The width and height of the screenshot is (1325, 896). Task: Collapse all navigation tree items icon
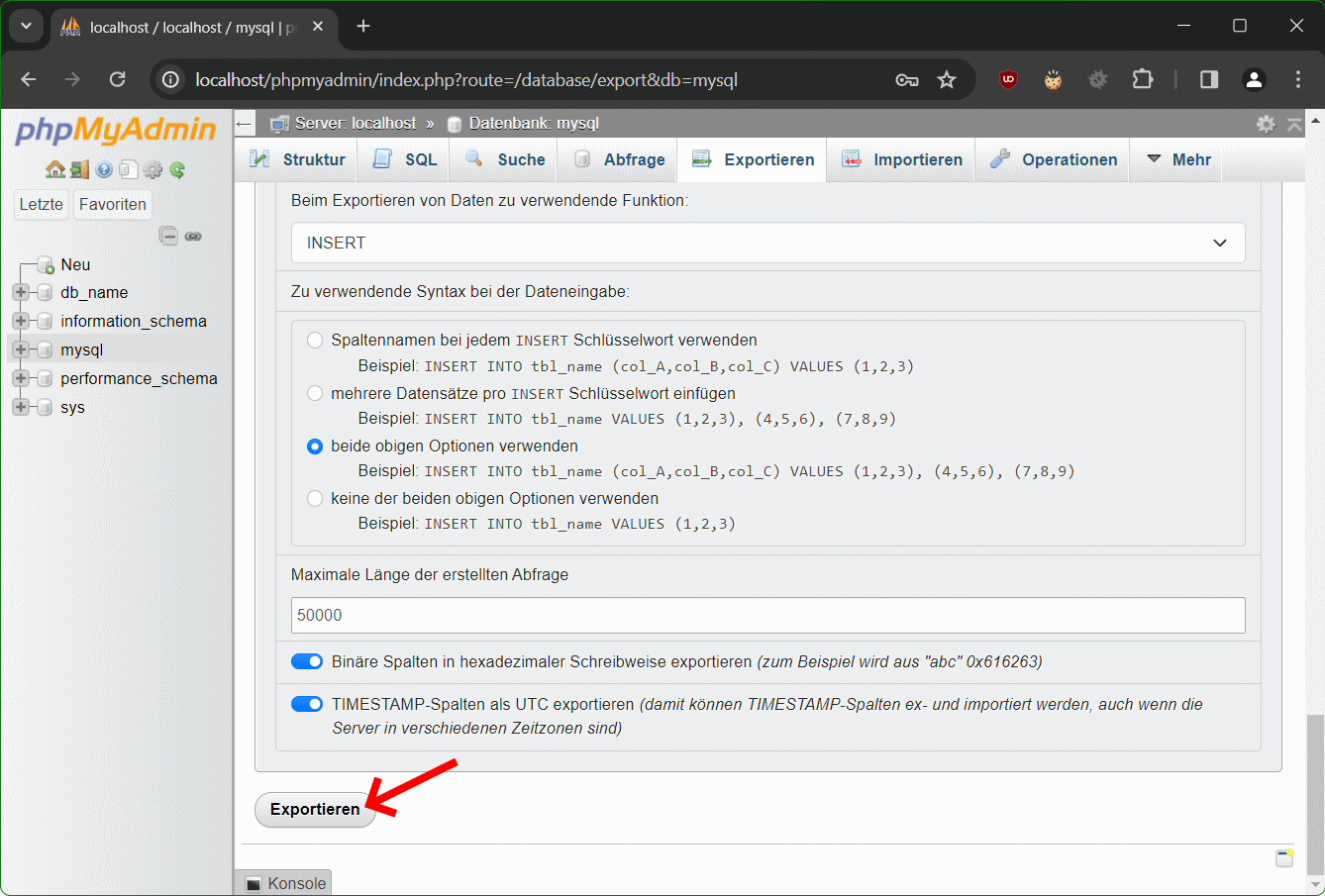coord(169,236)
